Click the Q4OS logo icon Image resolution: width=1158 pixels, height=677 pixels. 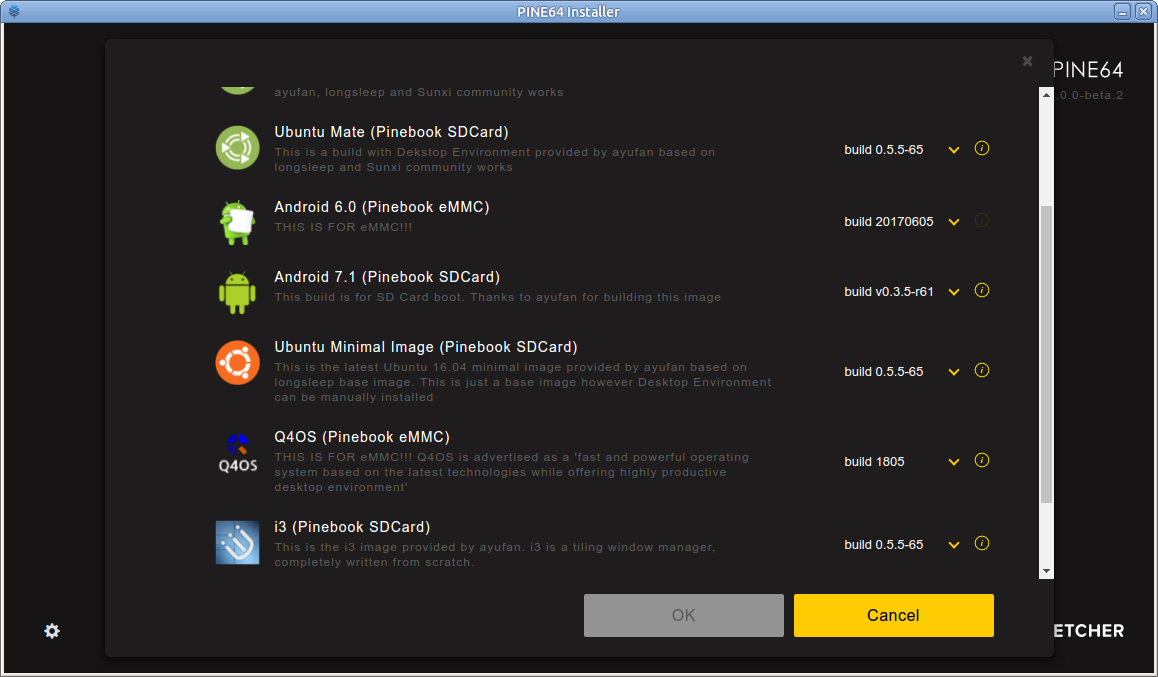click(237, 453)
